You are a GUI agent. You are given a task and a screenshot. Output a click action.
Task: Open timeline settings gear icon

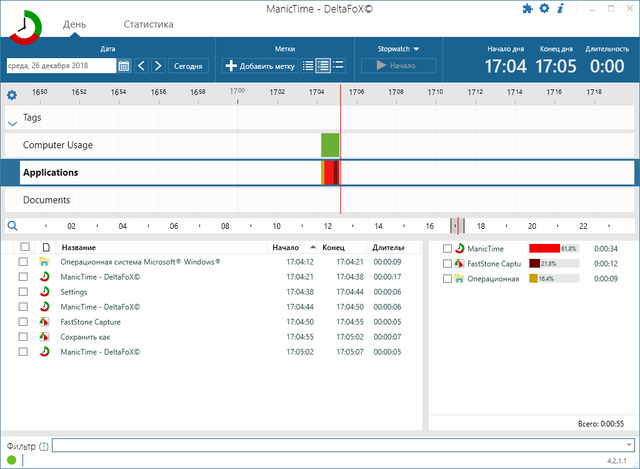click(x=12, y=95)
